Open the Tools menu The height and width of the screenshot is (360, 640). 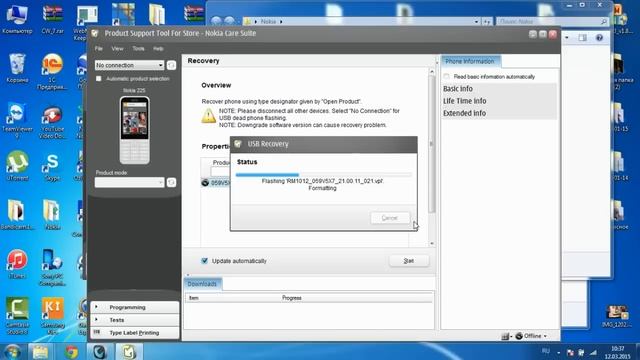138,49
